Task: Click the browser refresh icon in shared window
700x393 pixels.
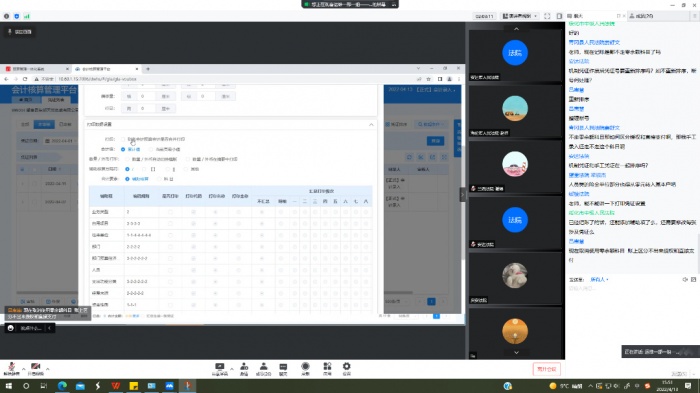Action: 25,79
